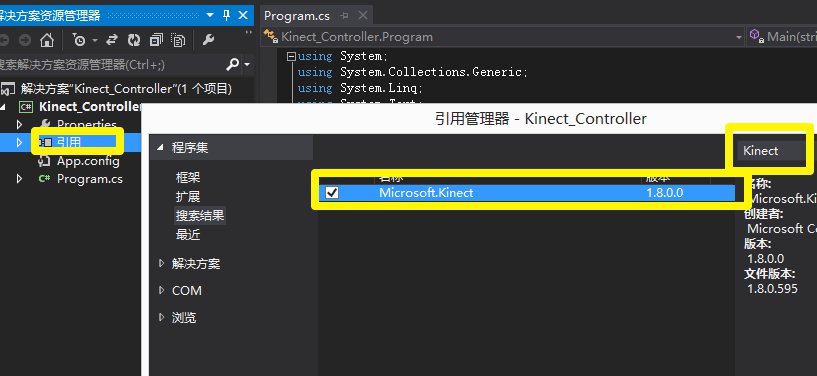Open the search options dropdown arrow
Viewport: 817px width, 376px height.
pyautogui.click(x=247, y=65)
